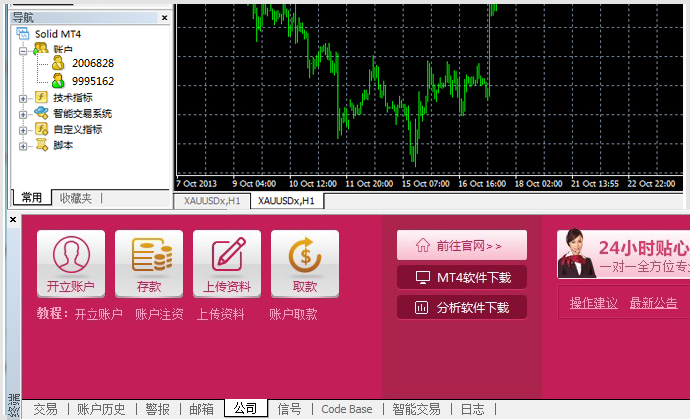
Task: Expand the 技术指标 tree node
Action: (23, 99)
